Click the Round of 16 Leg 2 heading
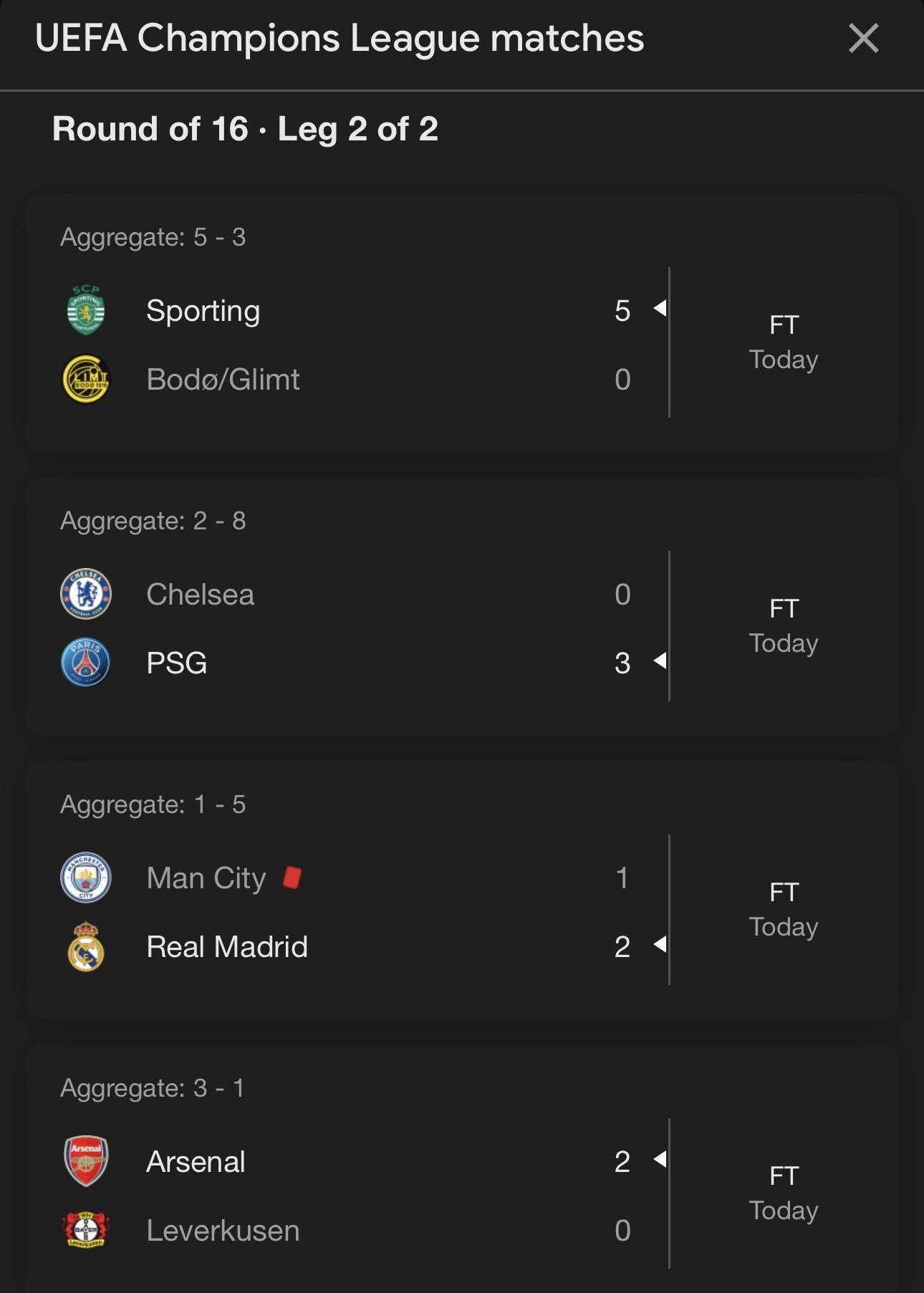 (245, 130)
